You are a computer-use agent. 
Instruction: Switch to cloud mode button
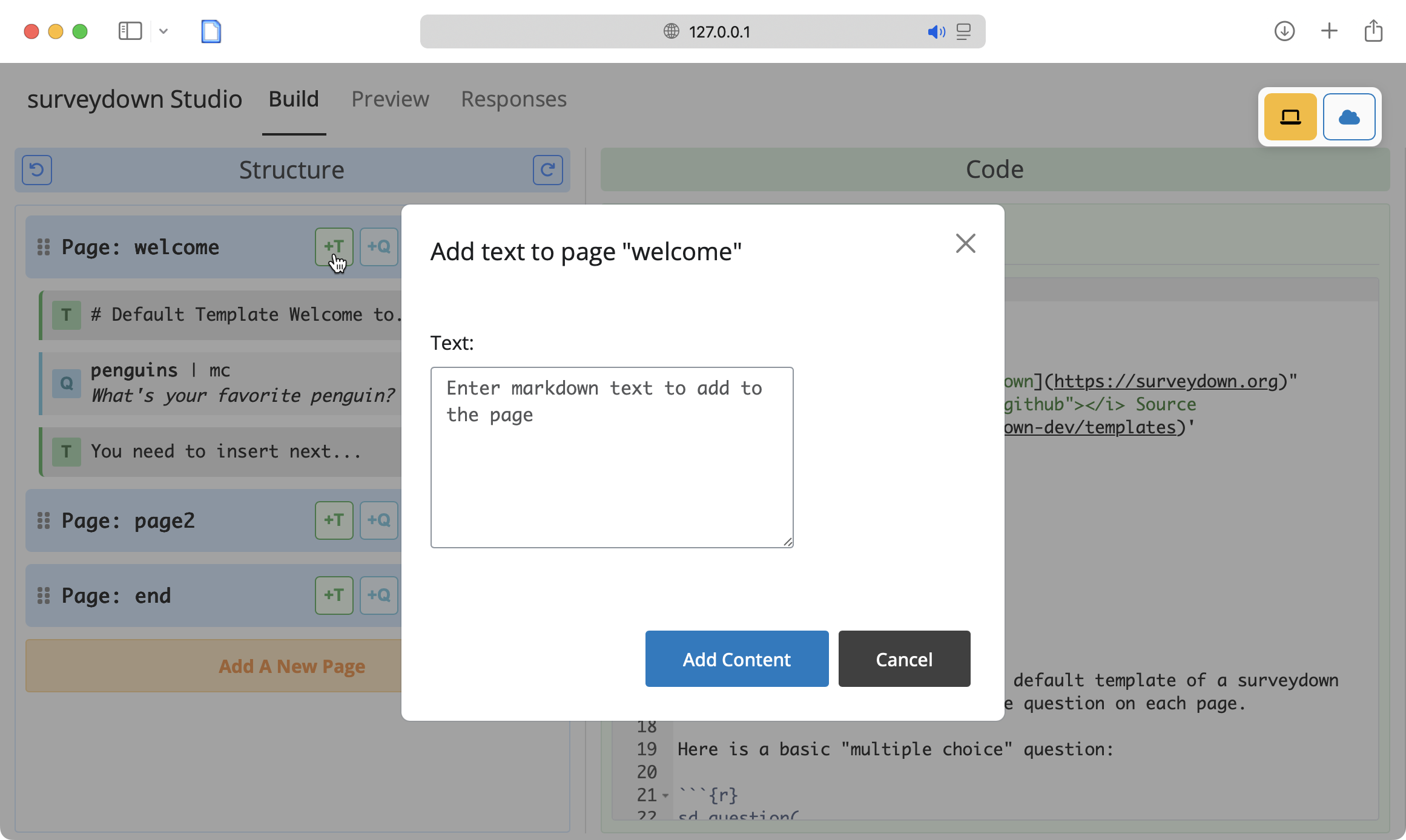pyautogui.click(x=1348, y=117)
